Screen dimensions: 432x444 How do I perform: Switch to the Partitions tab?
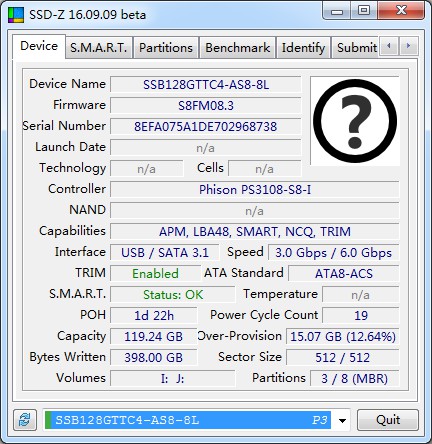(166, 48)
